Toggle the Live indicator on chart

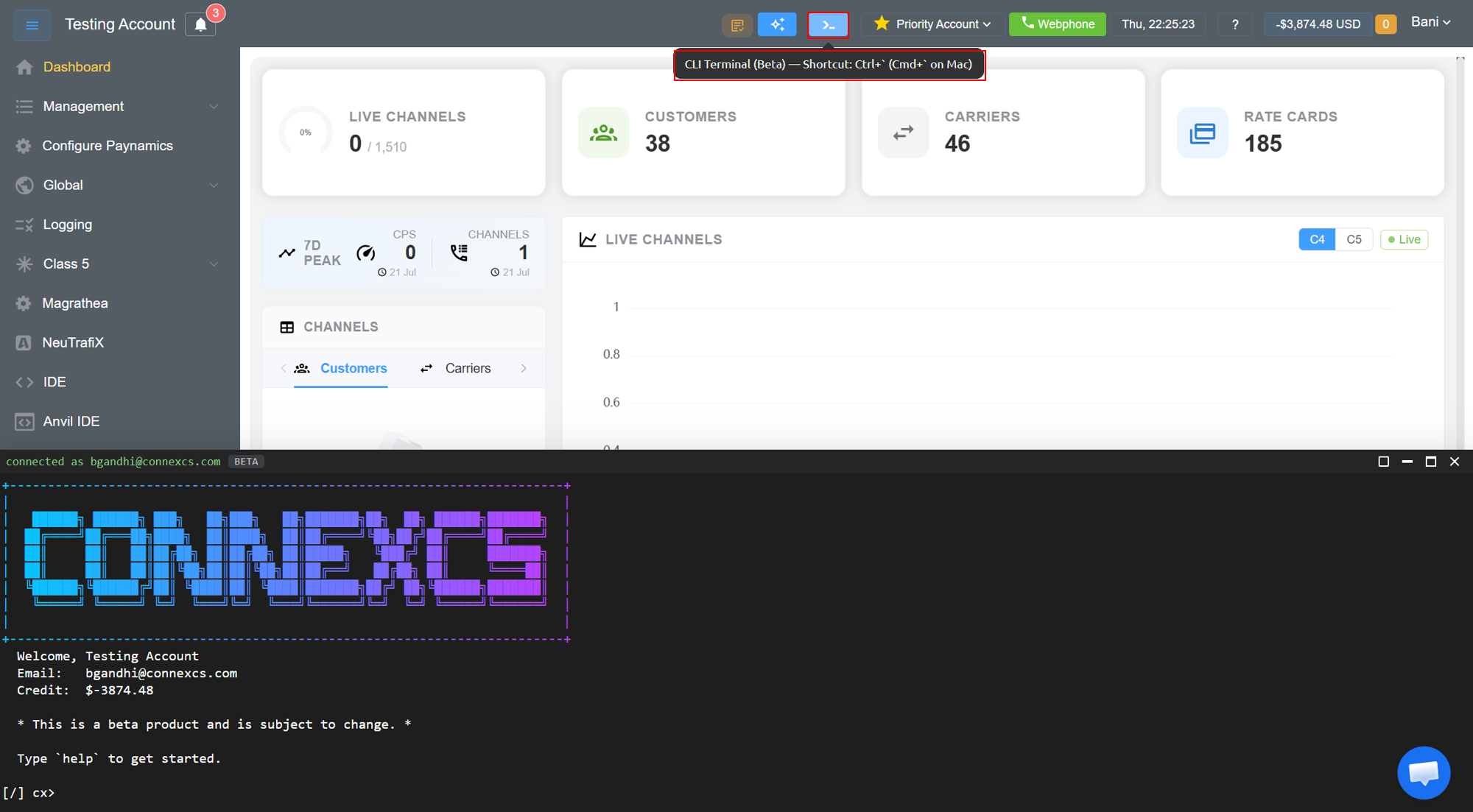pyautogui.click(x=1404, y=239)
